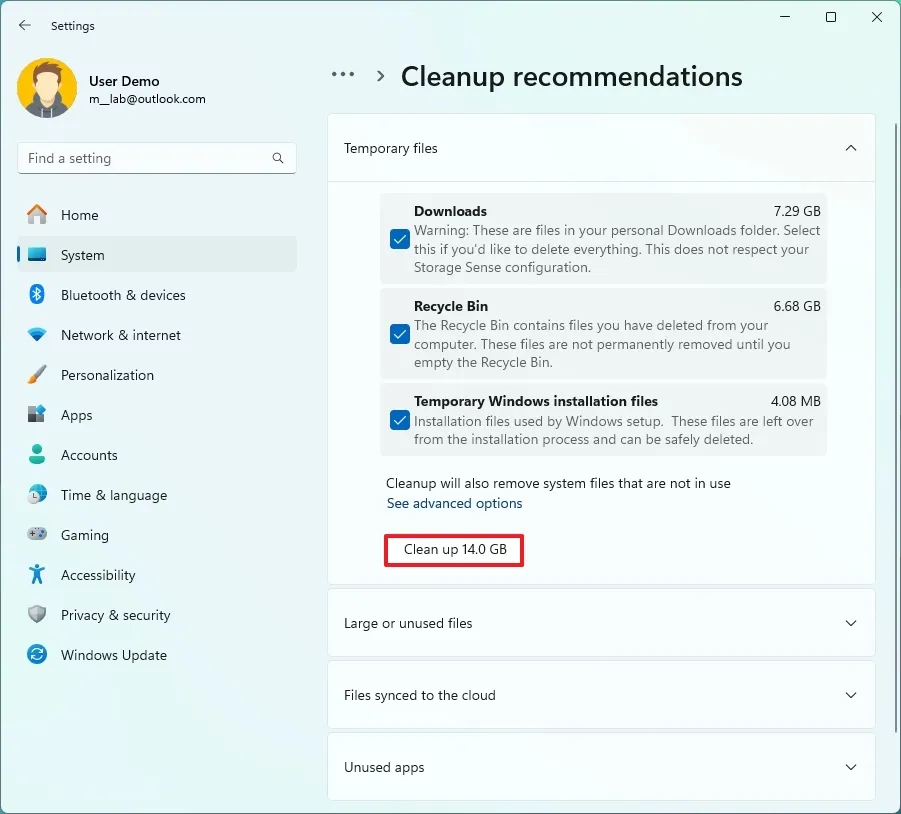Uncheck the Recycle Bin checkbox
The image size is (901, 814).
[x=400, y=334]
